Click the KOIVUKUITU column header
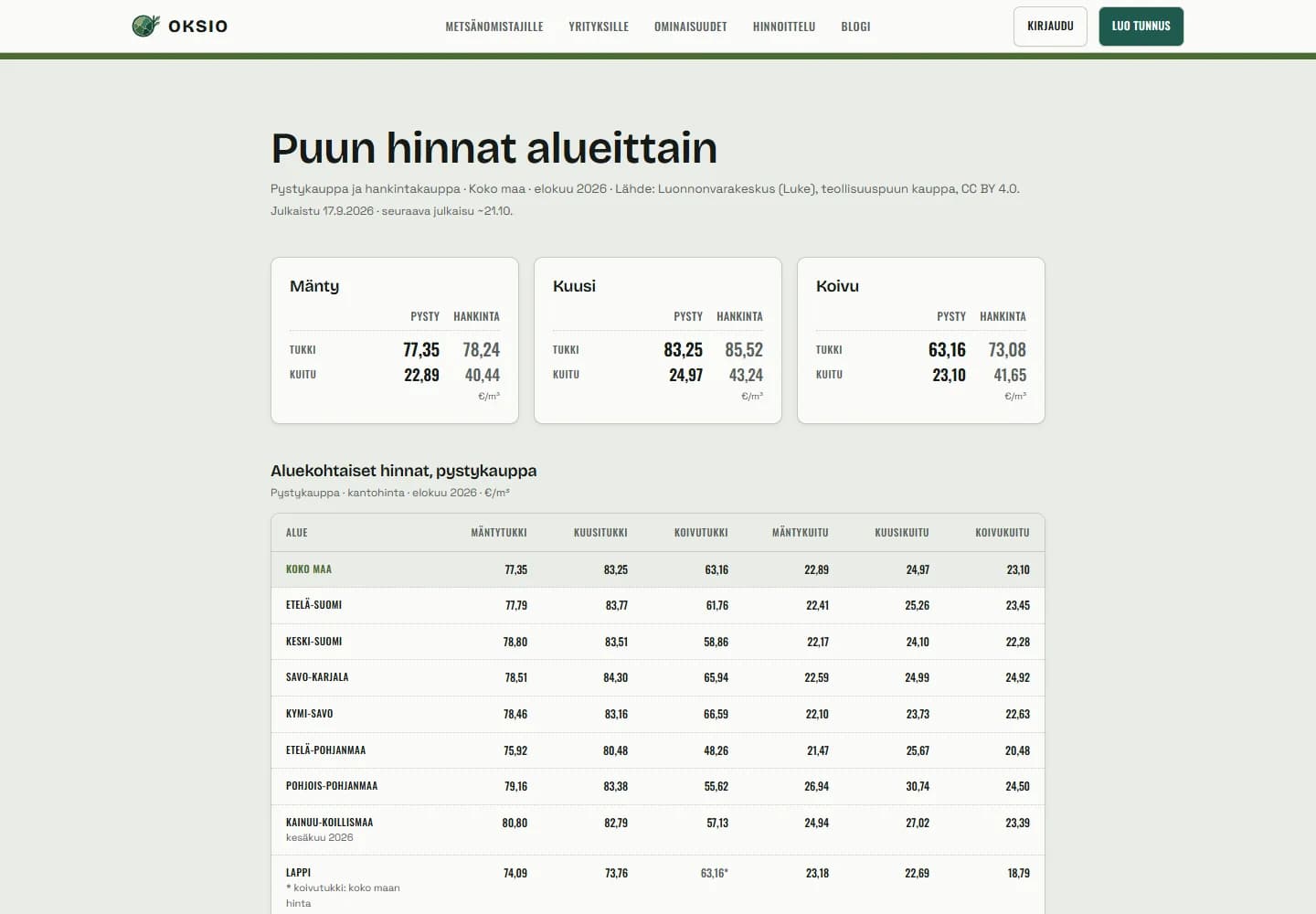The image size is (1316, 914). (x=1003, y=533)
